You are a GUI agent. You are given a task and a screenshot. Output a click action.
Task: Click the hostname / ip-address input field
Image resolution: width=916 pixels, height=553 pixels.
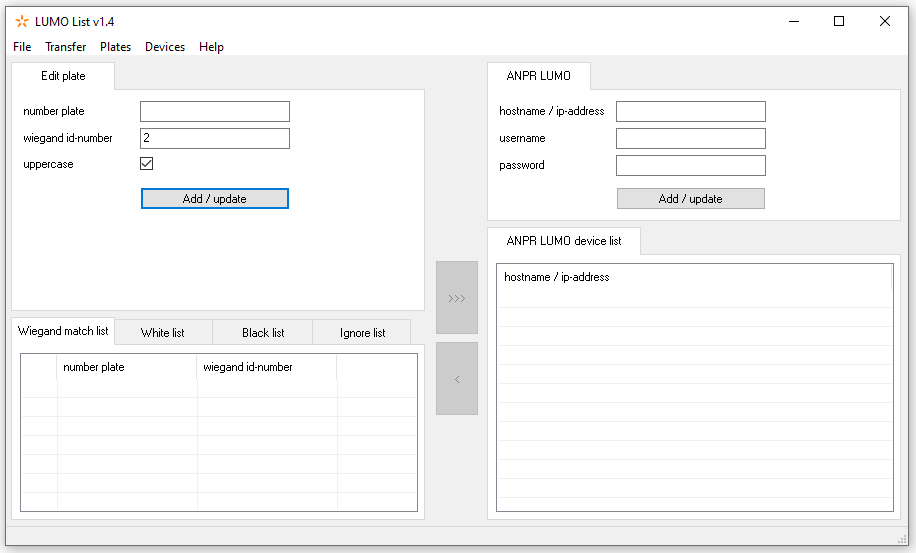click(691, 112)
